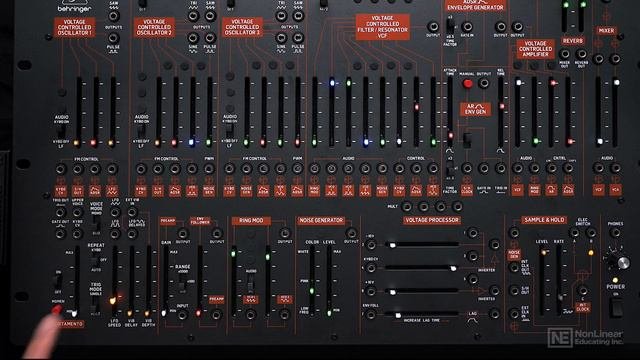This screenshot has height=360, width=640.
Task: Toggle the voice mode mono/duo switch
Action: click(96, 224)
